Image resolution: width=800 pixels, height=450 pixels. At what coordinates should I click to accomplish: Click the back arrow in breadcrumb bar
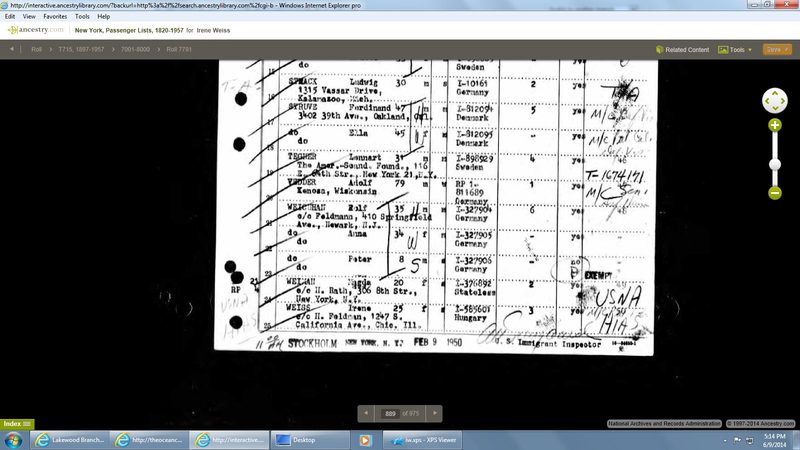[12, 49]
